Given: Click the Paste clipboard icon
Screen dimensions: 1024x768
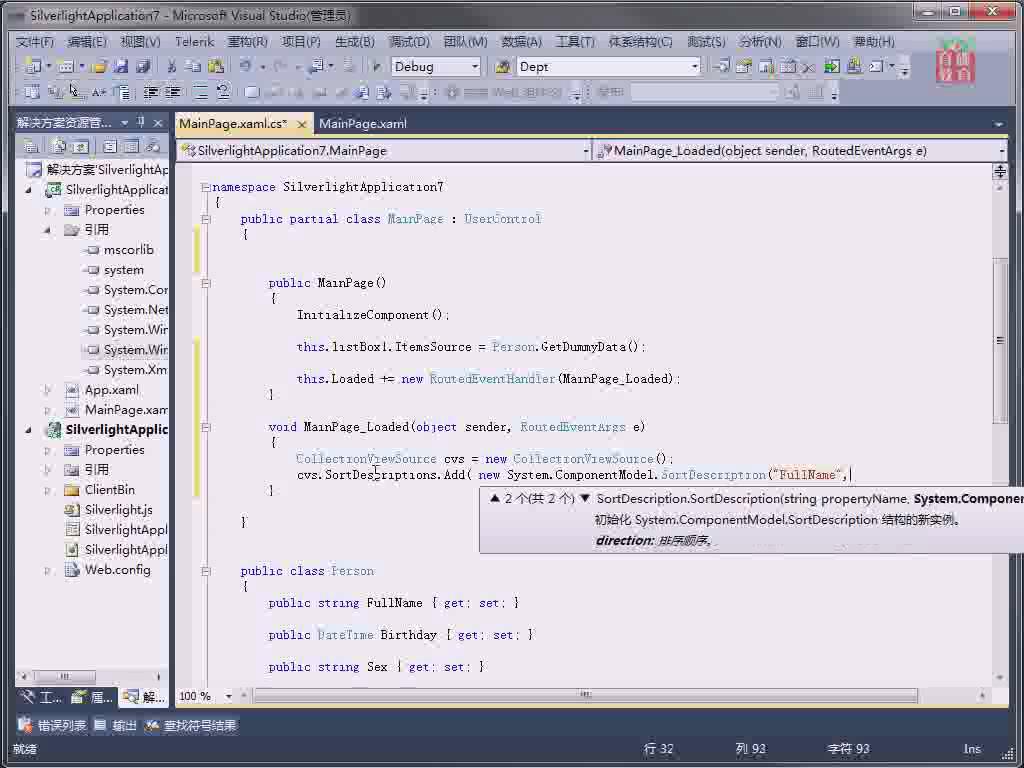Looking at the screenshot, I should (216, 66).
